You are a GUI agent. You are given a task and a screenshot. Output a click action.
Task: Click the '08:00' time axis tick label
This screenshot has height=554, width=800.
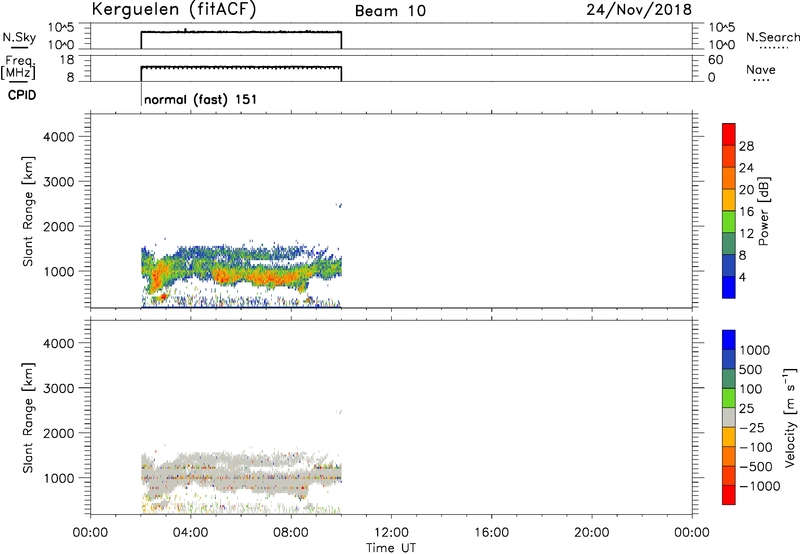[291, 533]
